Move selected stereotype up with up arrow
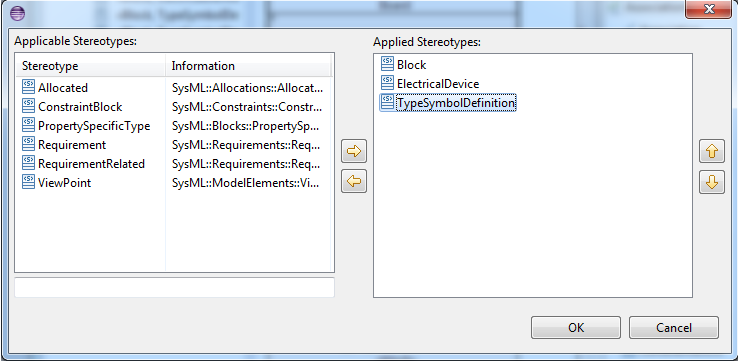The height and width of the screenshot is (362, 738). click(x=712, y=151)
